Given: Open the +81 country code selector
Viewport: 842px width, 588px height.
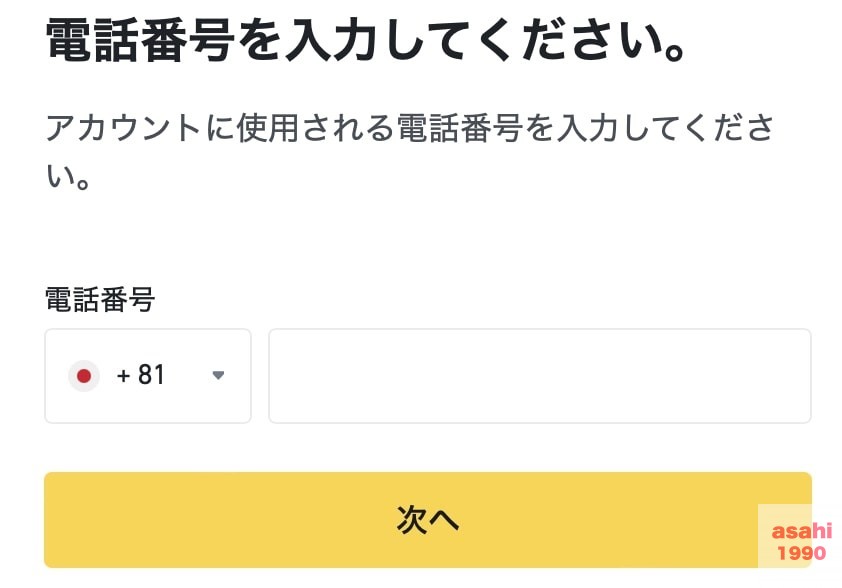Looking at the screenshot, I should pos(148,376).
